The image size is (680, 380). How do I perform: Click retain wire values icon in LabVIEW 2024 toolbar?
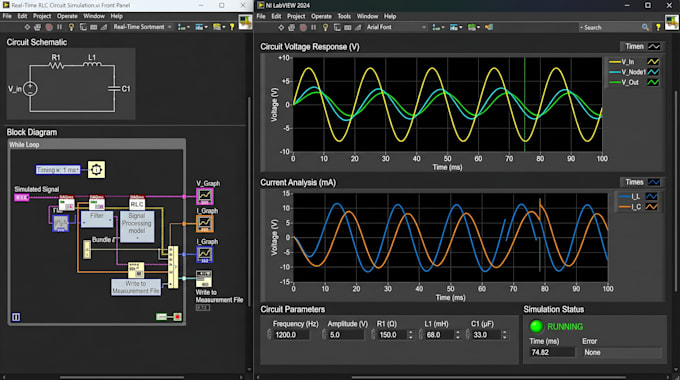point(337,27)
